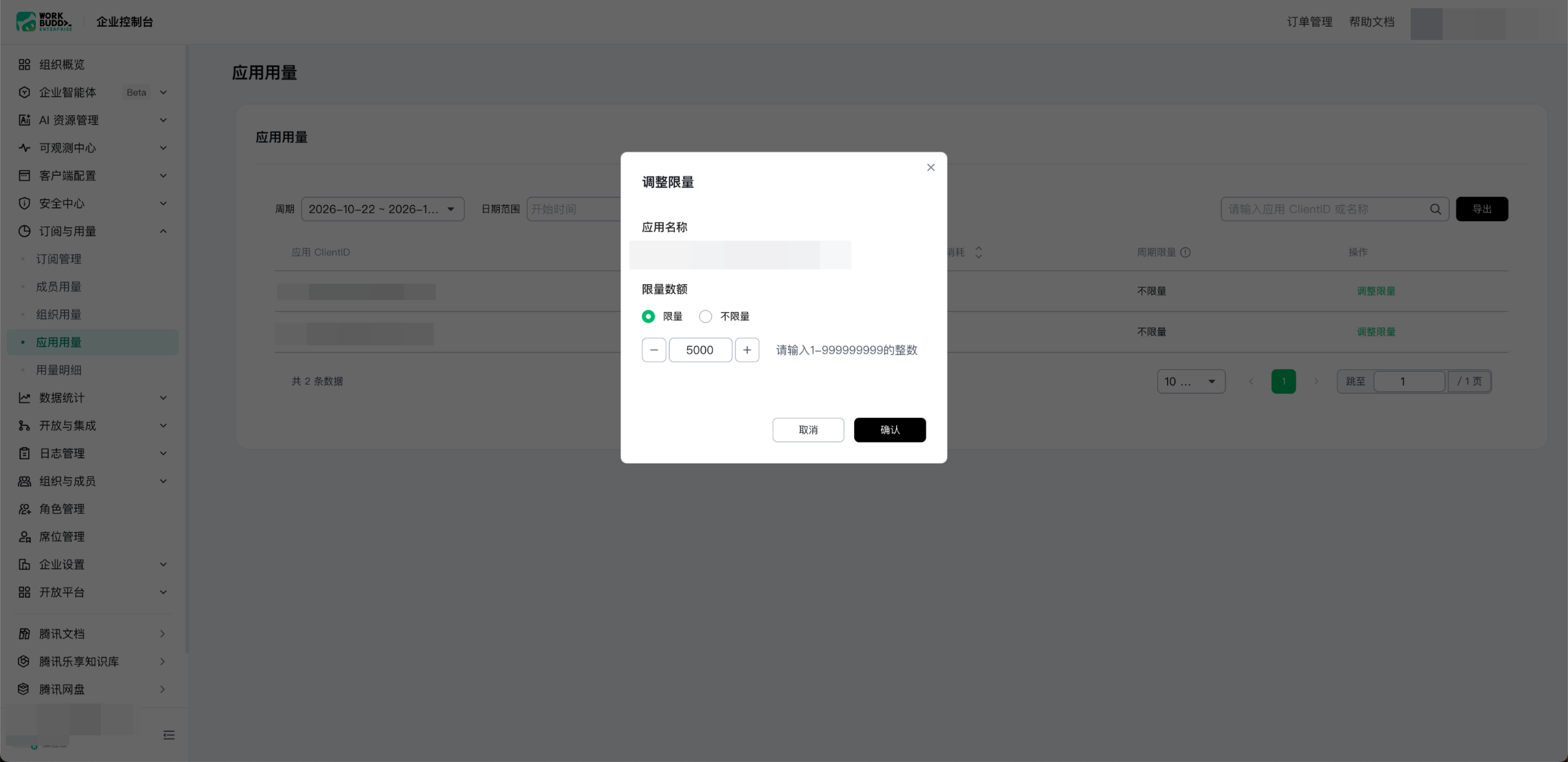Expand the 企业设置 menu chevron
This screenshot has height=762, width=1568.
[x=163, y=564]
